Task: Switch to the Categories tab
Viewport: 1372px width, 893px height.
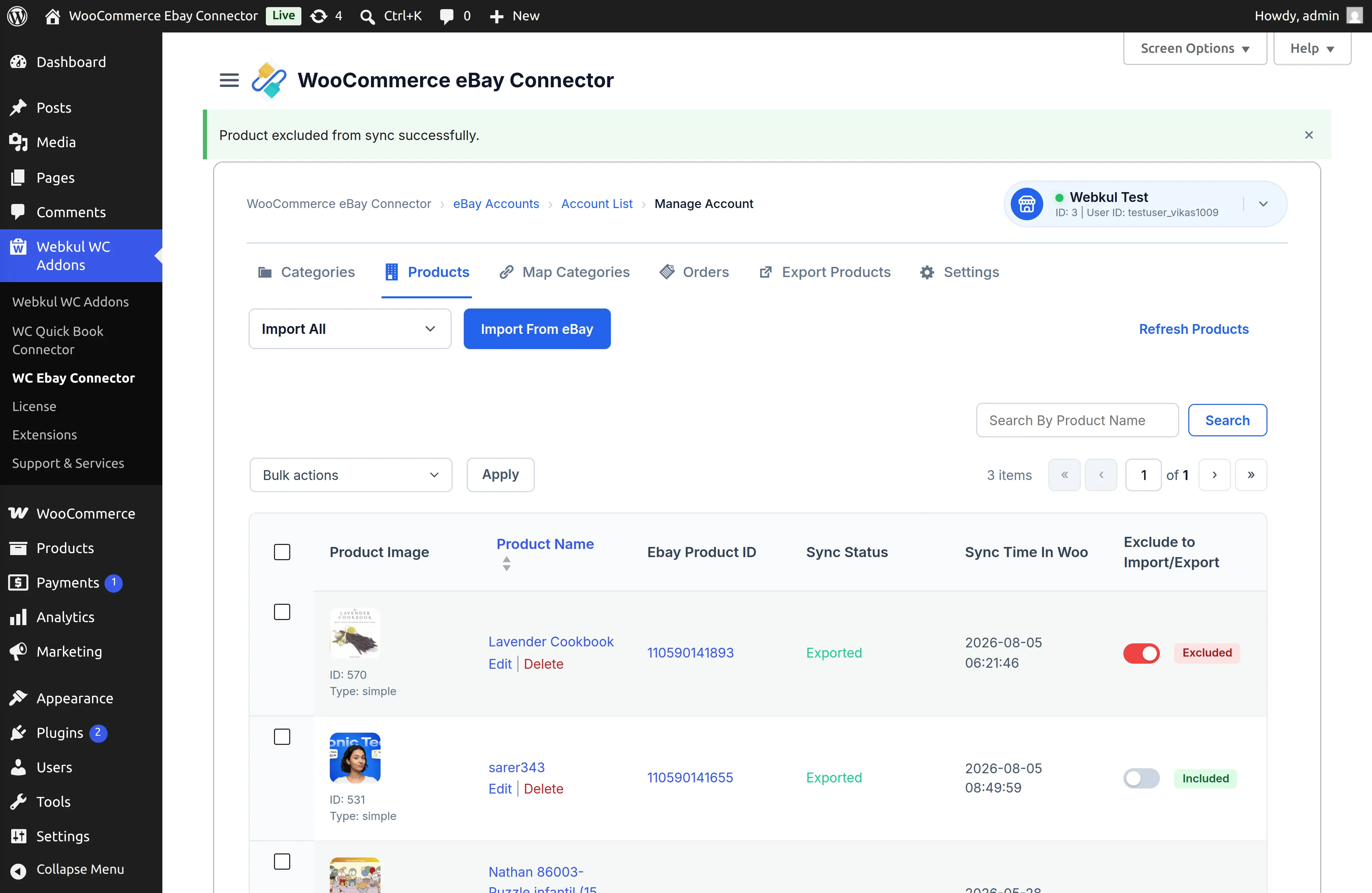Action: [306, 272]
